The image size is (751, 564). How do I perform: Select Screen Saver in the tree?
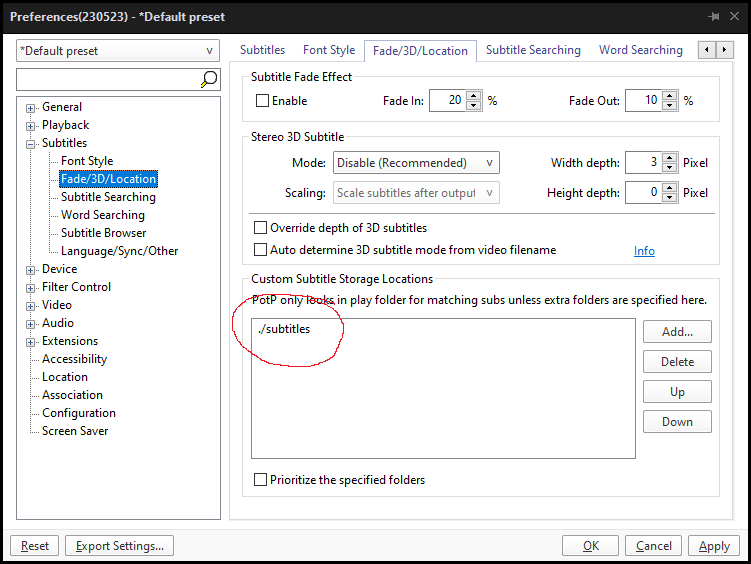(x=75, y=431)
